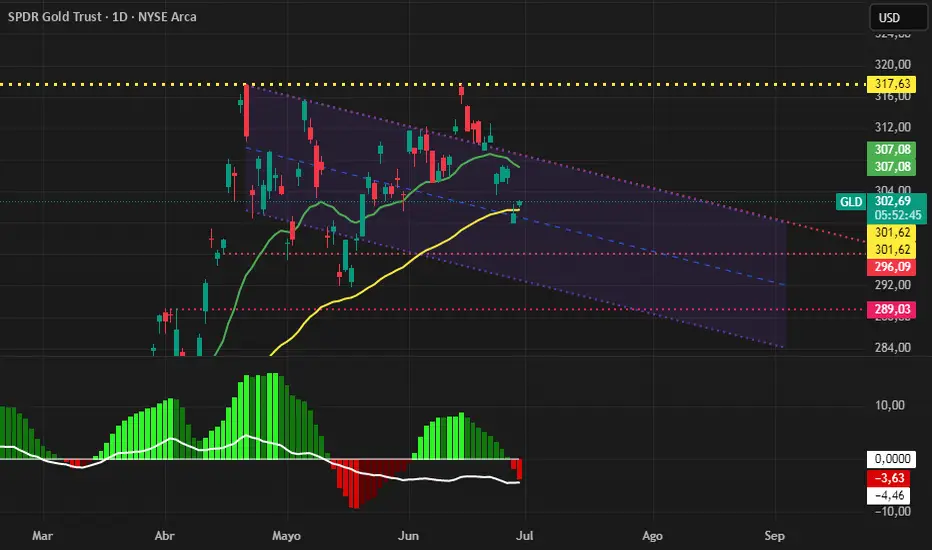The width and height of the screenshot is (932, 550).
Task: Click the red -3,63 indicator value
Action: tap(888, 478)
